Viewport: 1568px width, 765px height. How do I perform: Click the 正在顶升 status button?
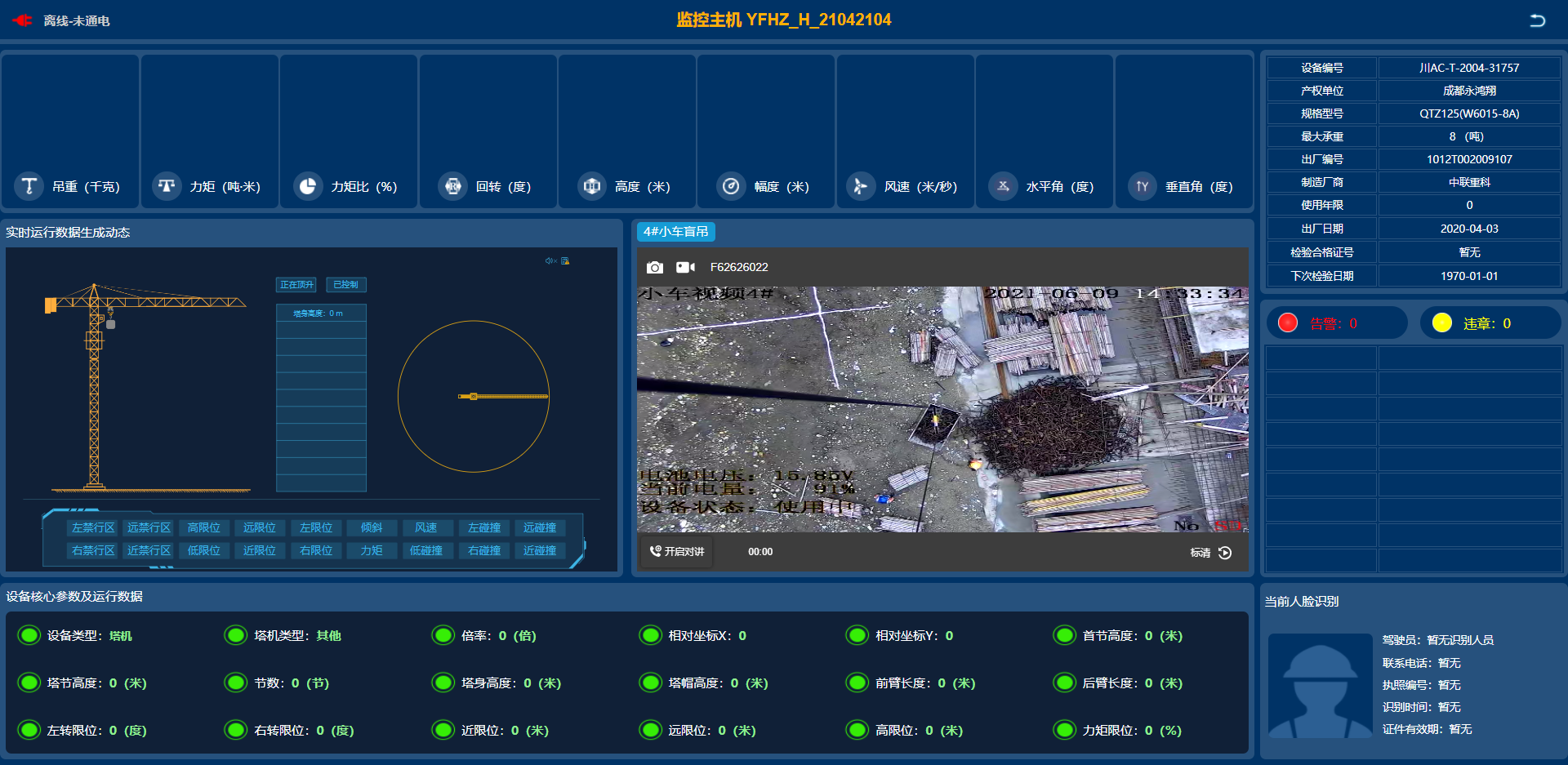point(296,285)
